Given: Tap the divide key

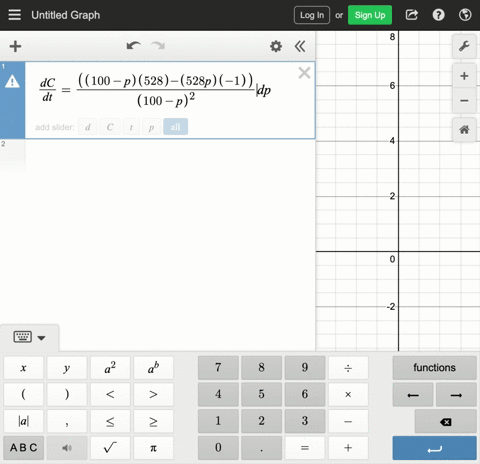Looking at the screenshot, I should click(x=348, y=368).
